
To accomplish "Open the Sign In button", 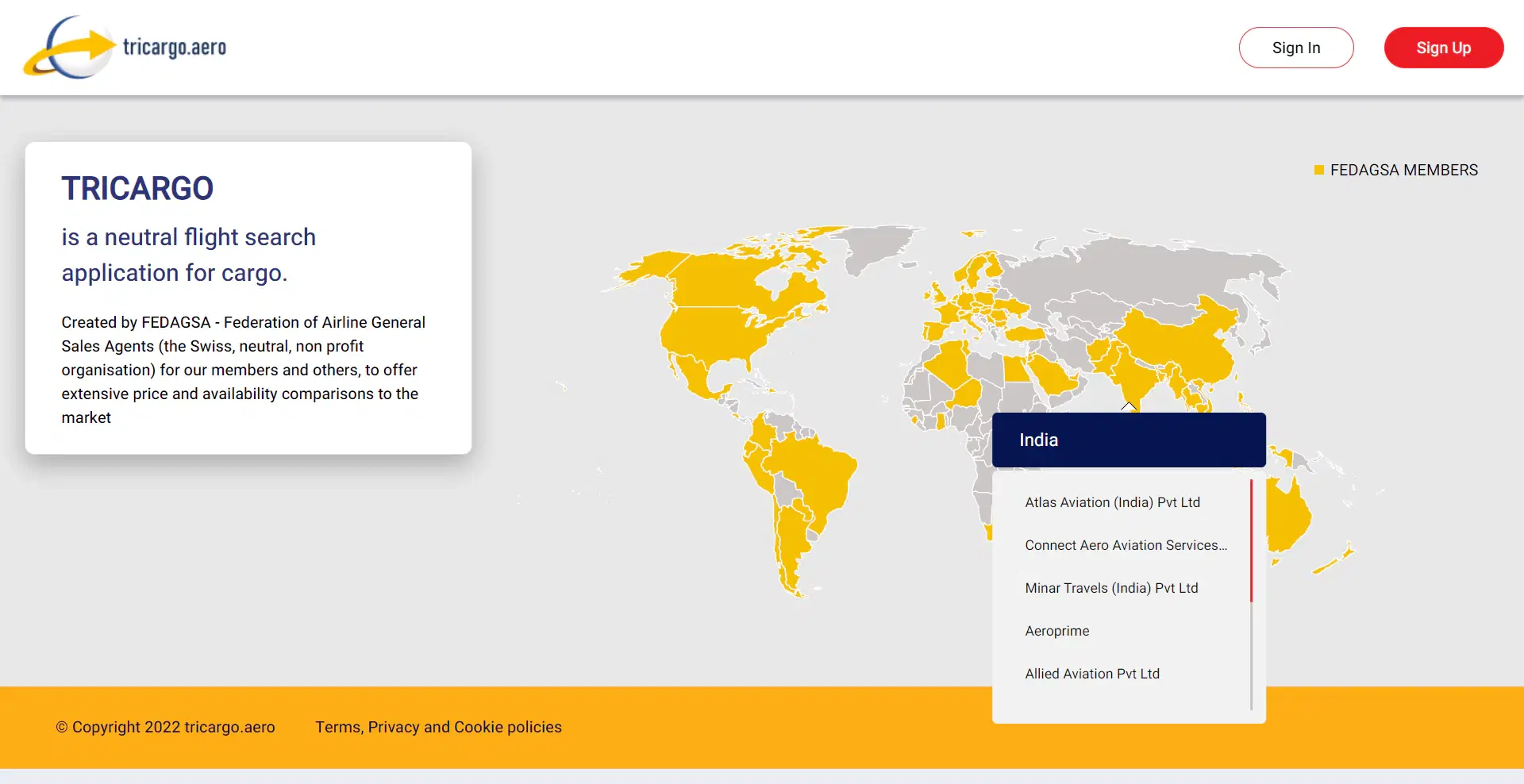I will pyautogui.click(x=1296, y=48).
